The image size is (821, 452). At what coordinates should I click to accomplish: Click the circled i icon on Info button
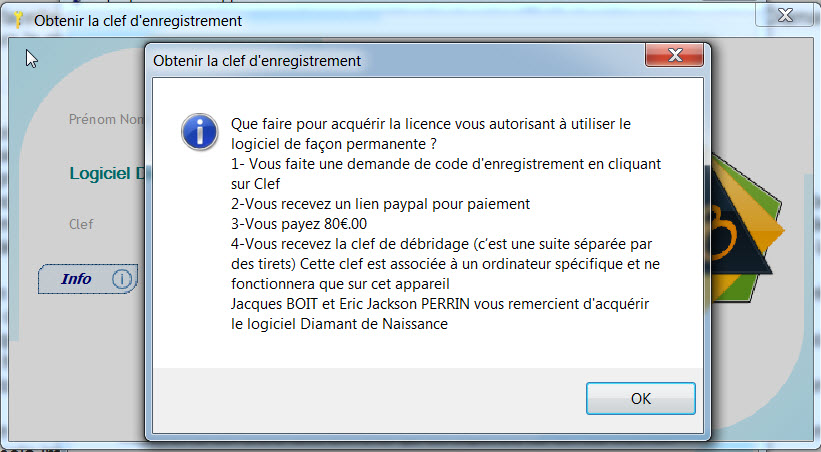point(121,279)
